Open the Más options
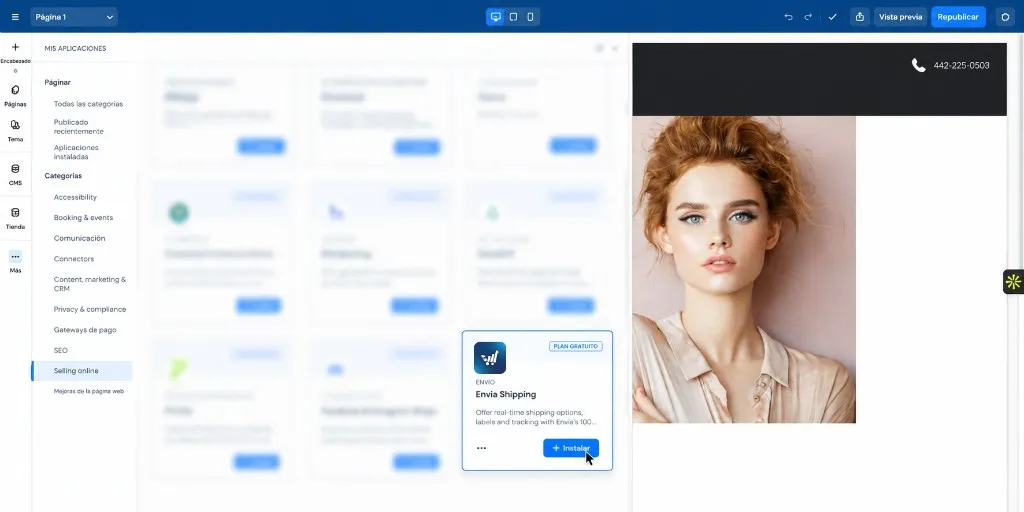The image size is (1024, 512). (16, 261)
